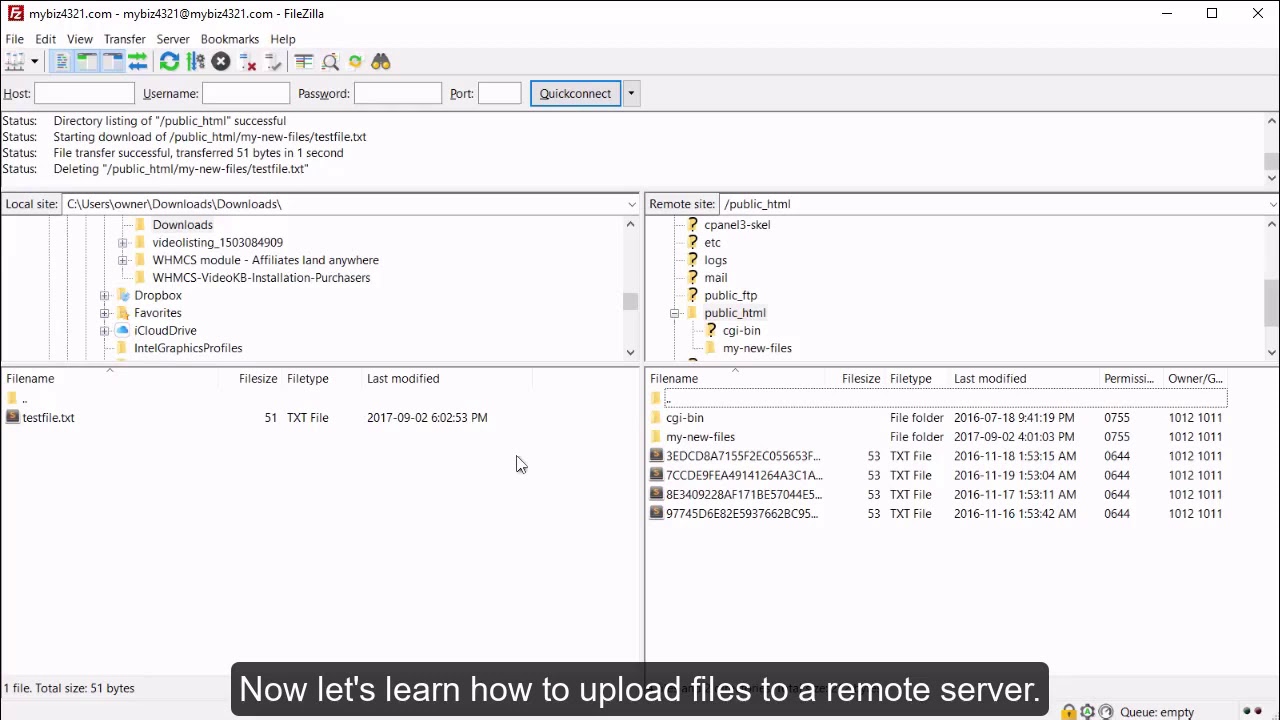1280x720 pixels.
Task: Toggle message log display
Action: pyautogui.click(x=61, y=62)
